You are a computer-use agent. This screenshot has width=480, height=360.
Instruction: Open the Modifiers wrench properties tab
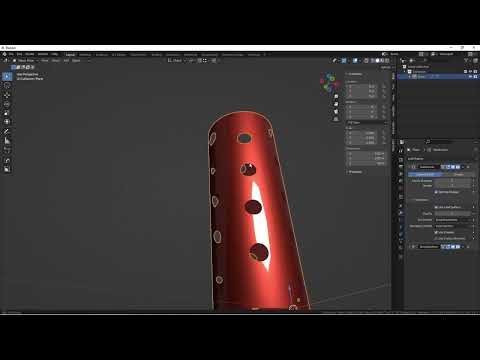pos(401,212)
